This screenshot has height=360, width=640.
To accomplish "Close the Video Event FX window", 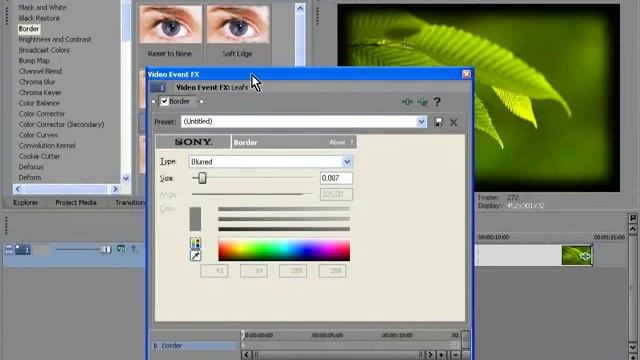I will pyautogui.click(x=466, y=74).
